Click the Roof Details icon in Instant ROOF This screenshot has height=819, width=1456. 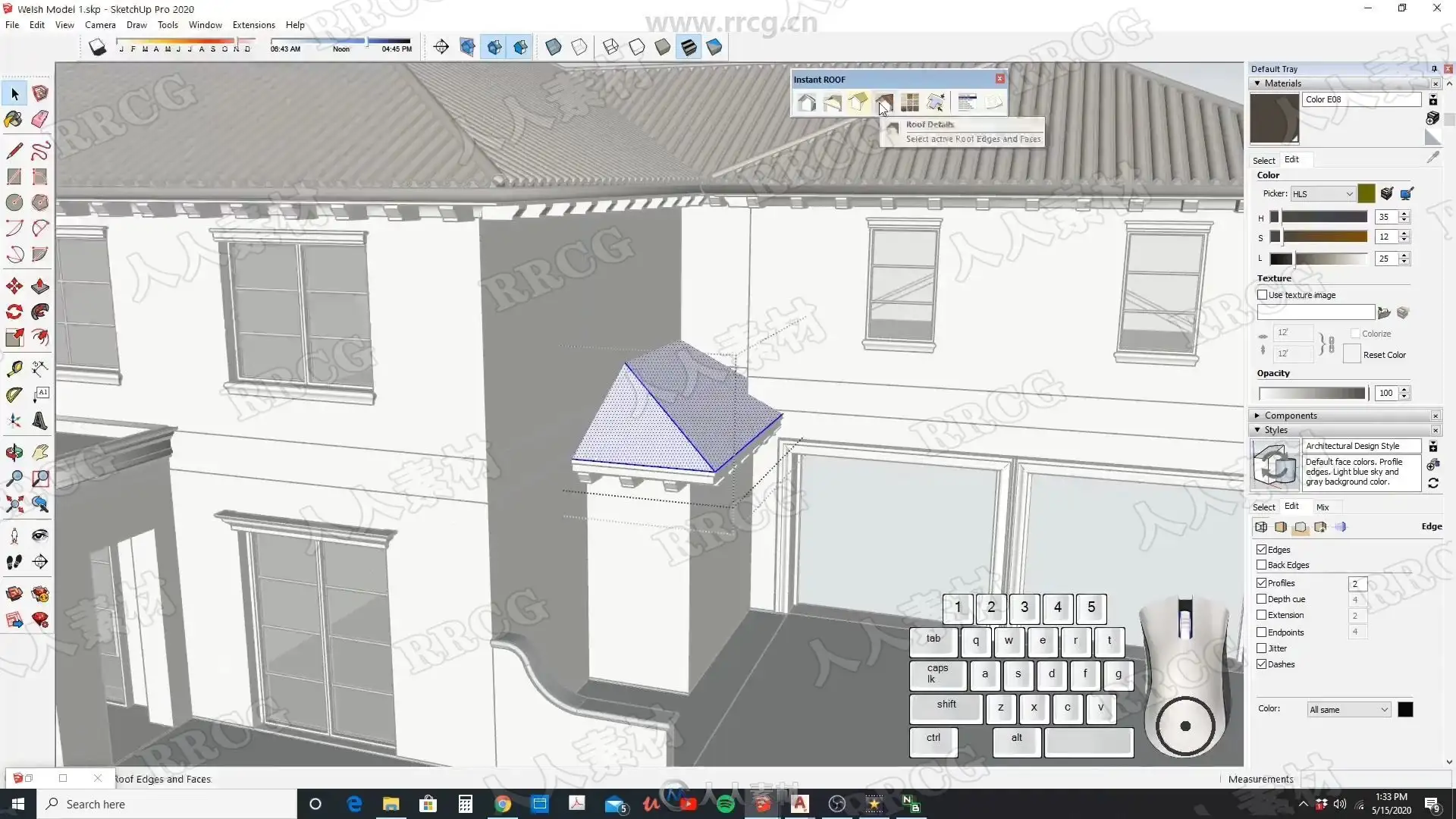884,102
